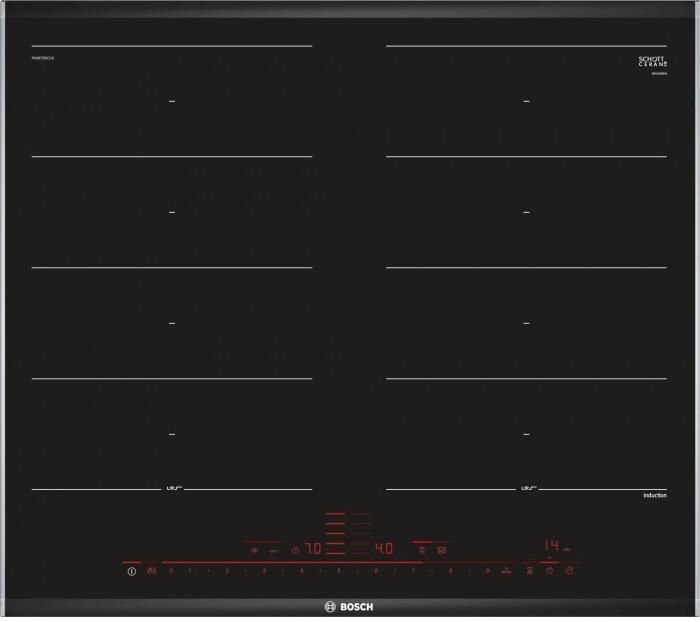This screenshot has height=622, width=700.
Task: Click the Induction label
Action: tap(655, 495)
